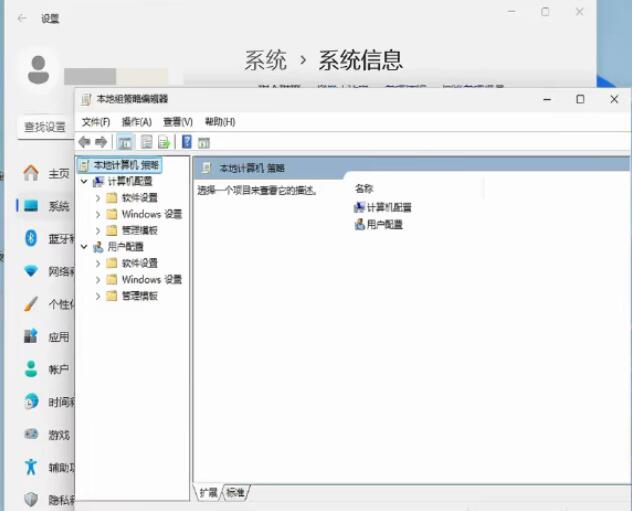The height and width of the screenshot is (511, 632).
Task: Click the 查找设置 search field in Settings
Action: [x=46, y=127]
